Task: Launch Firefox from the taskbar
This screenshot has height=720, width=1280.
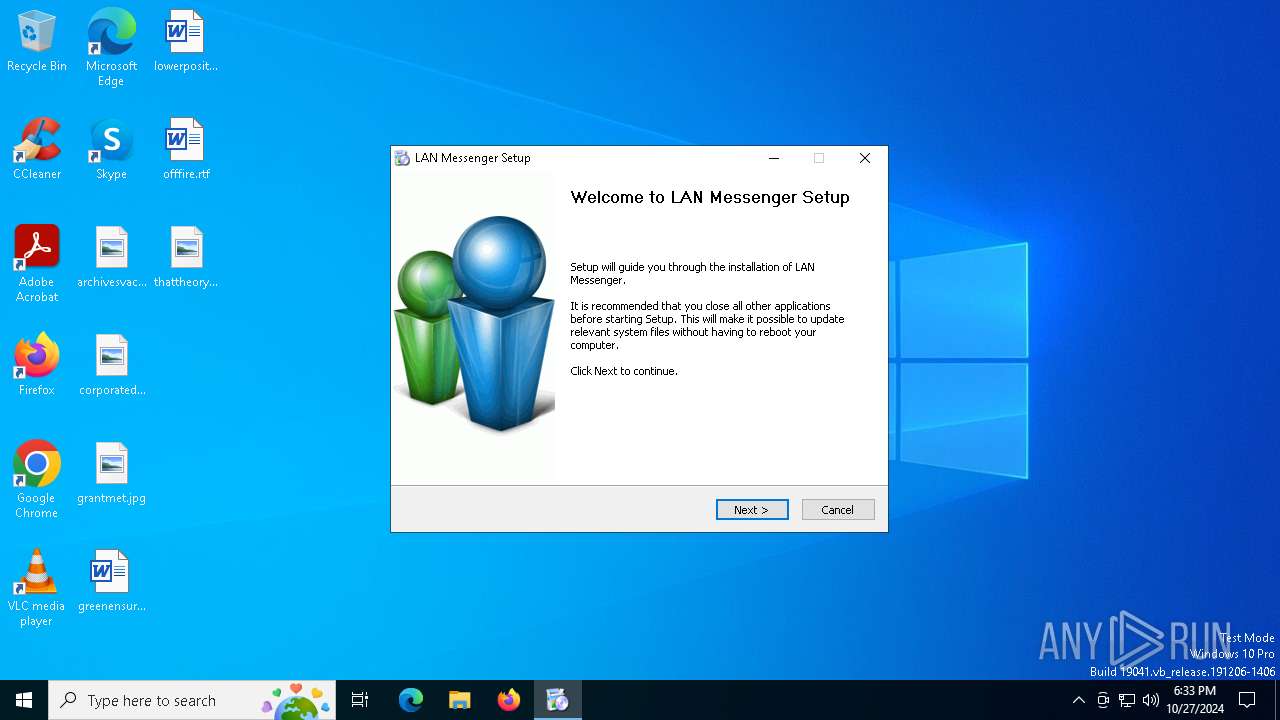Action: pos(509,700)
